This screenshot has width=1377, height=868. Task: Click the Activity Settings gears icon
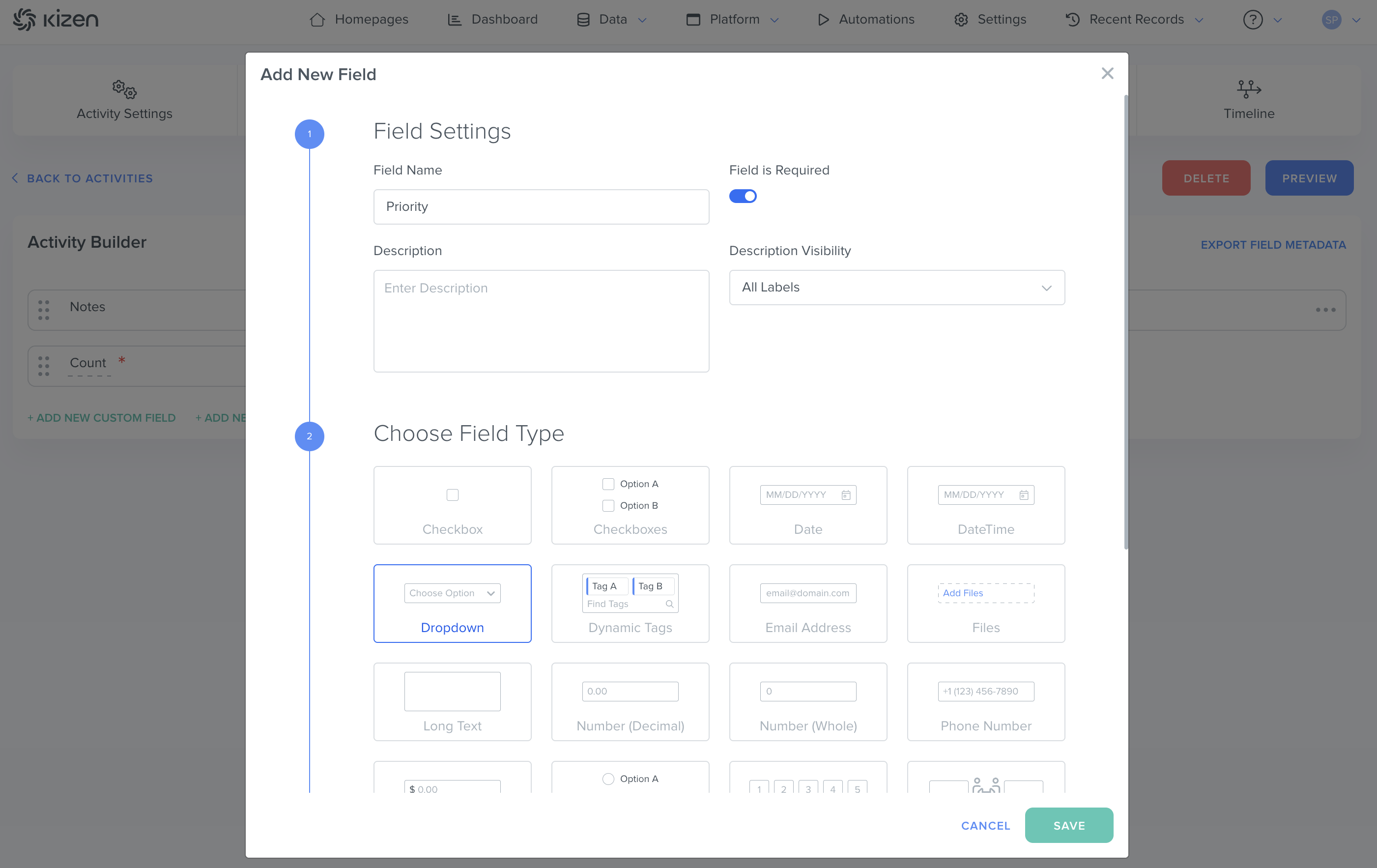[x=124, y=89]
